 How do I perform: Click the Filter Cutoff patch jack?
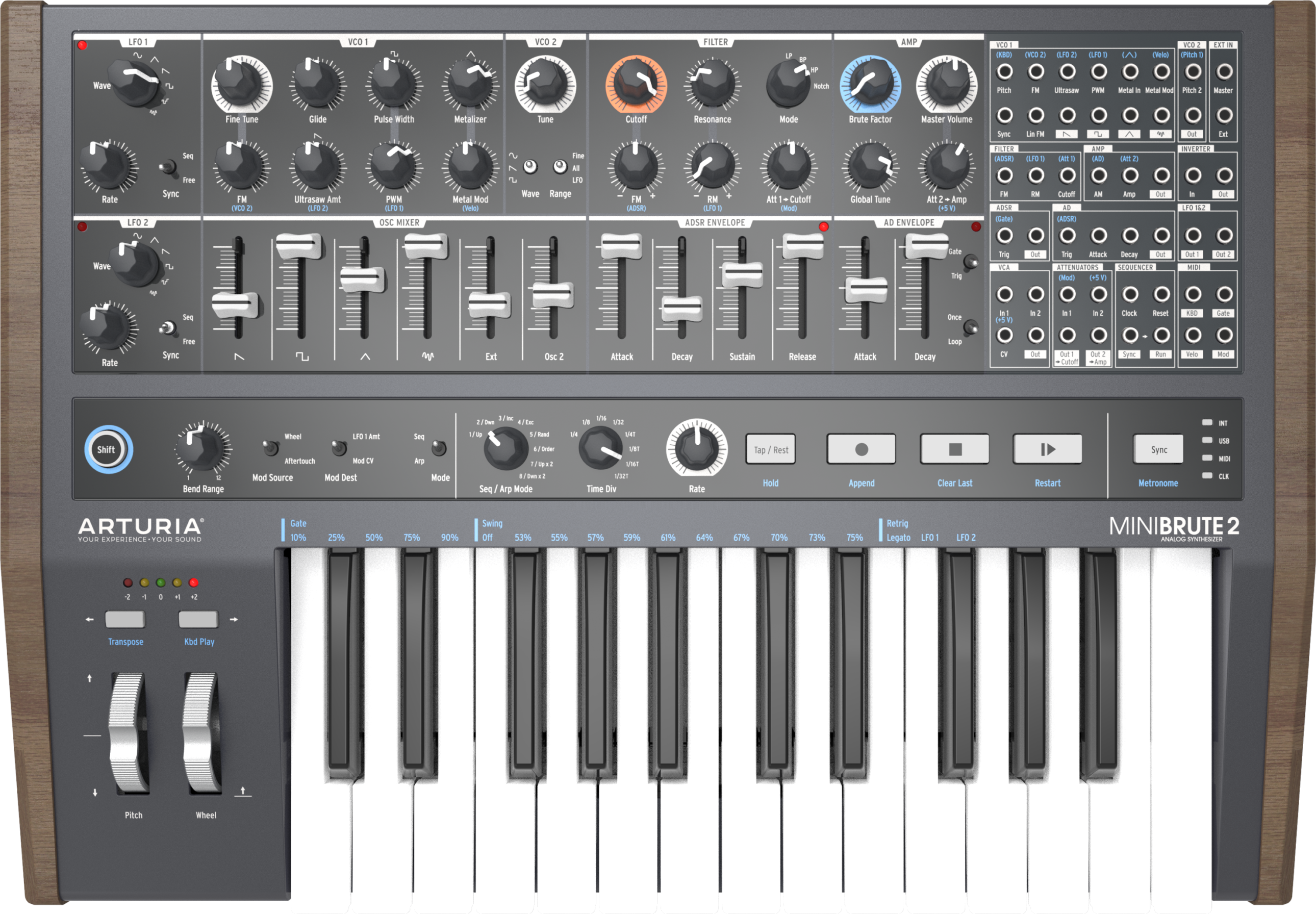coord(1067,175)
